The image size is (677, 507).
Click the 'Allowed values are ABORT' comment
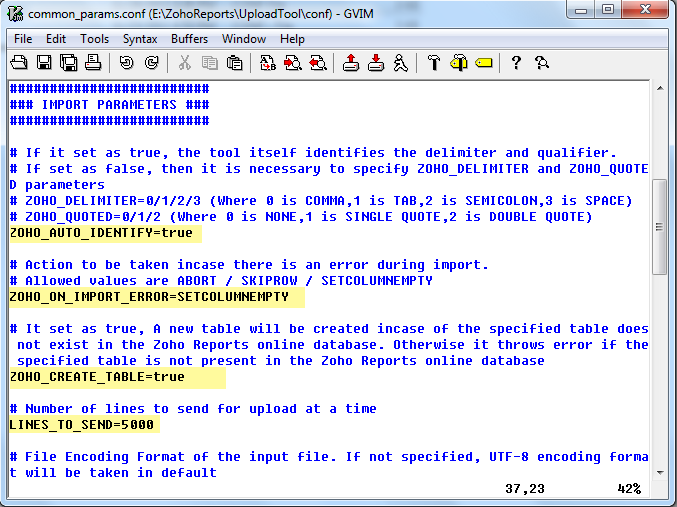click(x=221, y=281)
